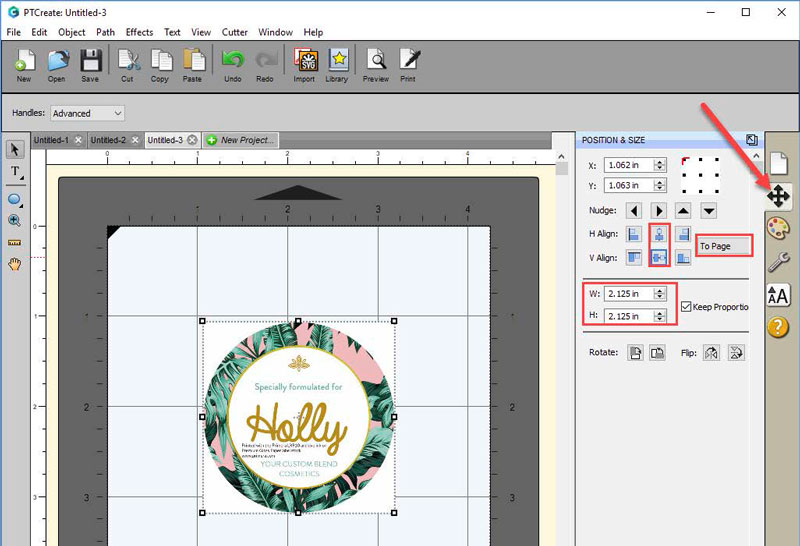
Task: Open the Window menu
Action: coord(276,32)
